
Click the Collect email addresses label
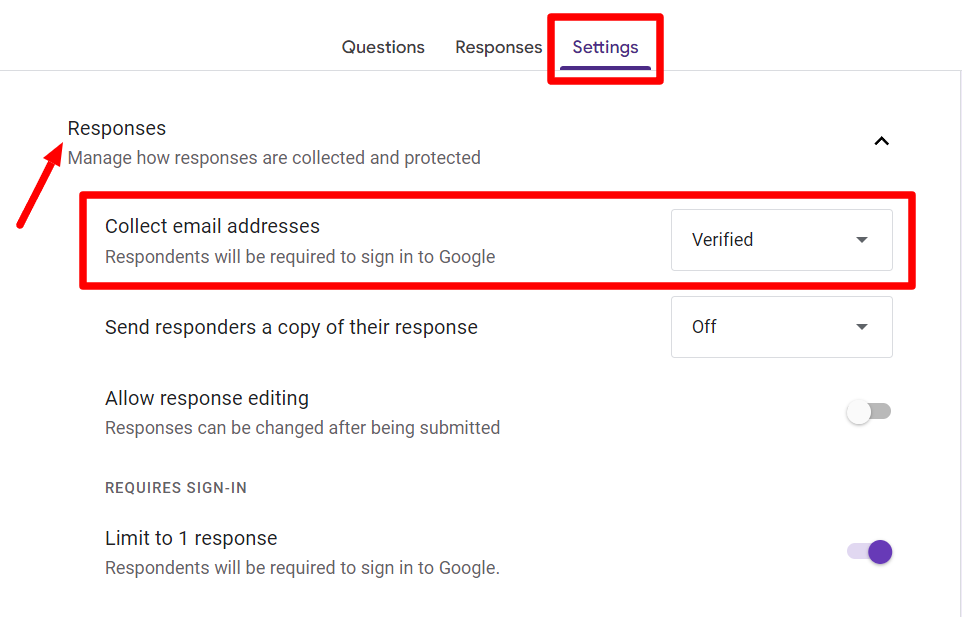[212, 226]
